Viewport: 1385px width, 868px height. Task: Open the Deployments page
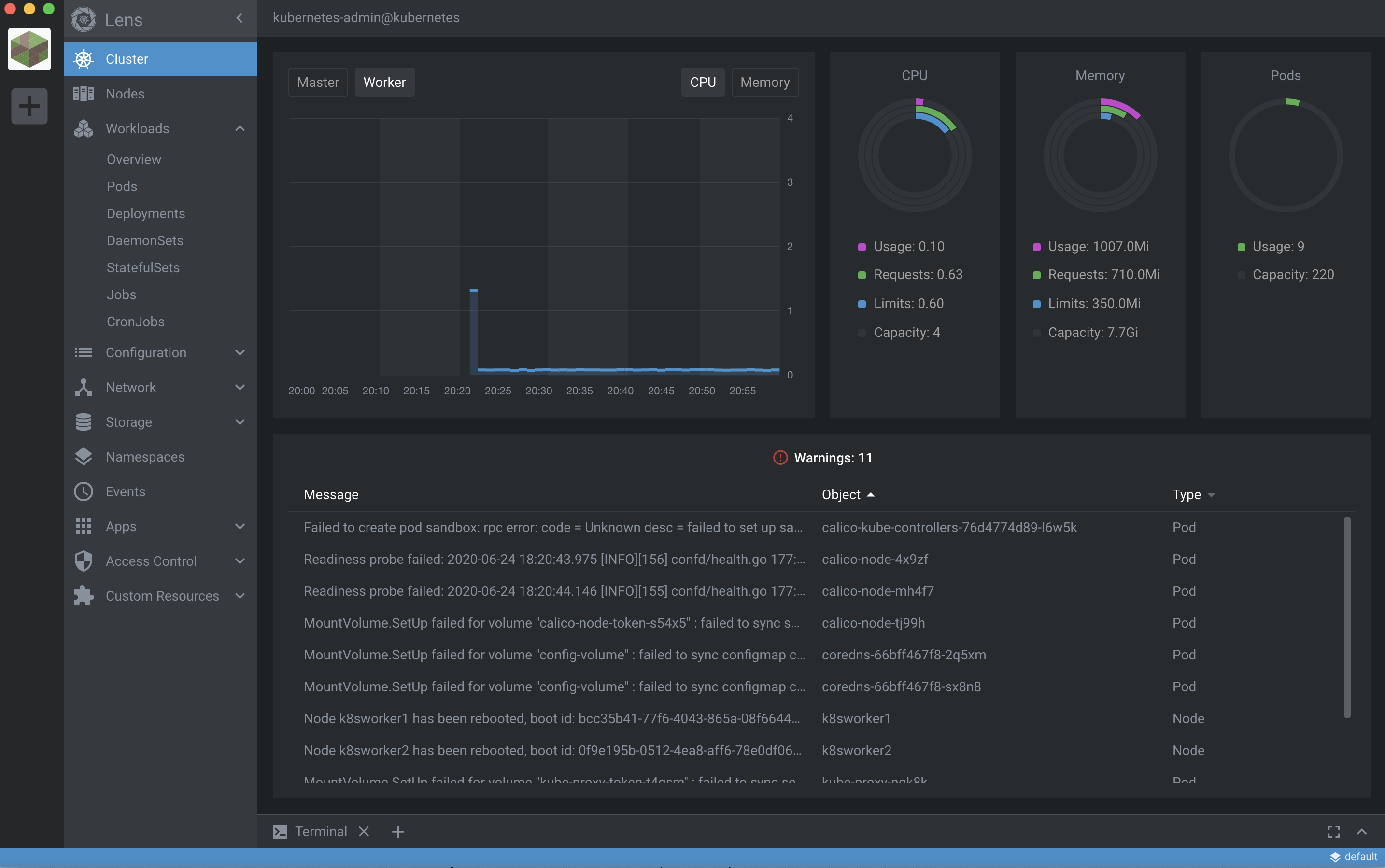[x=145, y=213]
